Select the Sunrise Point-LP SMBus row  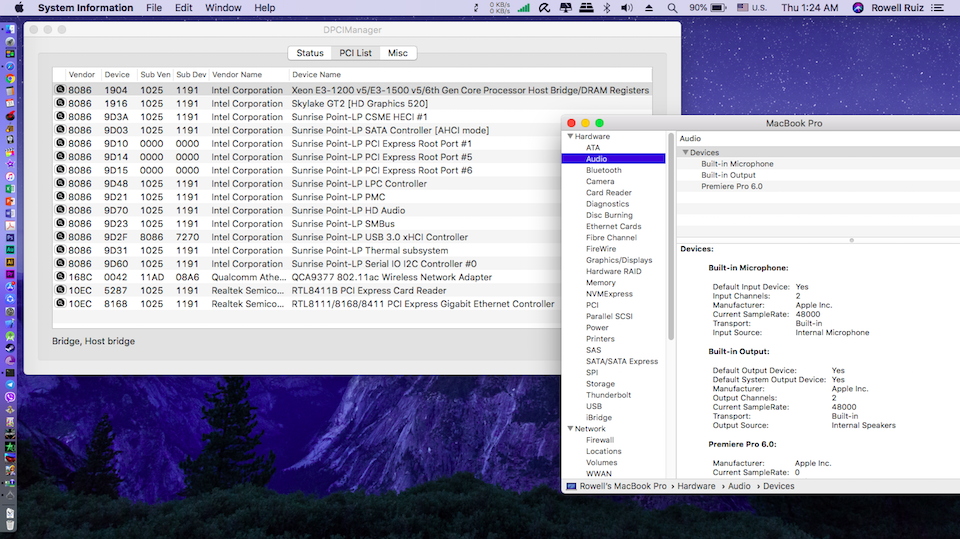click(352, 224)
